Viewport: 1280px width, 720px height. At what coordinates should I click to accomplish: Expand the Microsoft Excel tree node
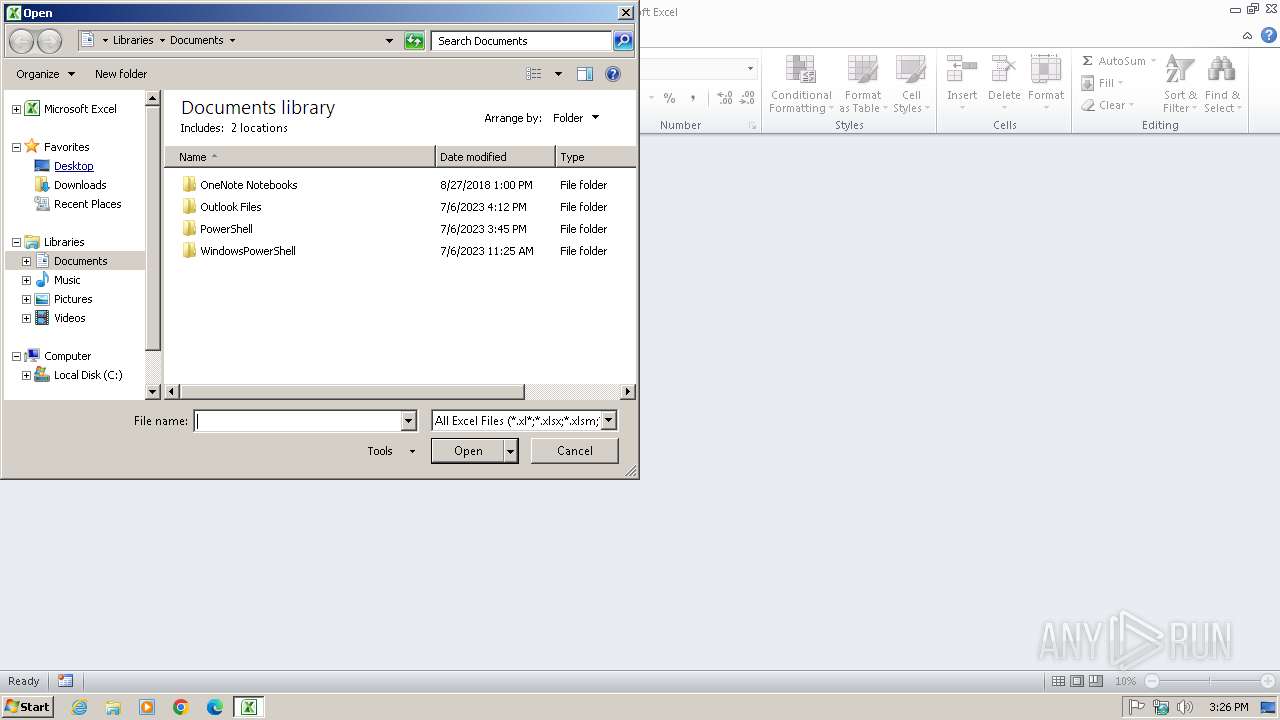point(16,109)
